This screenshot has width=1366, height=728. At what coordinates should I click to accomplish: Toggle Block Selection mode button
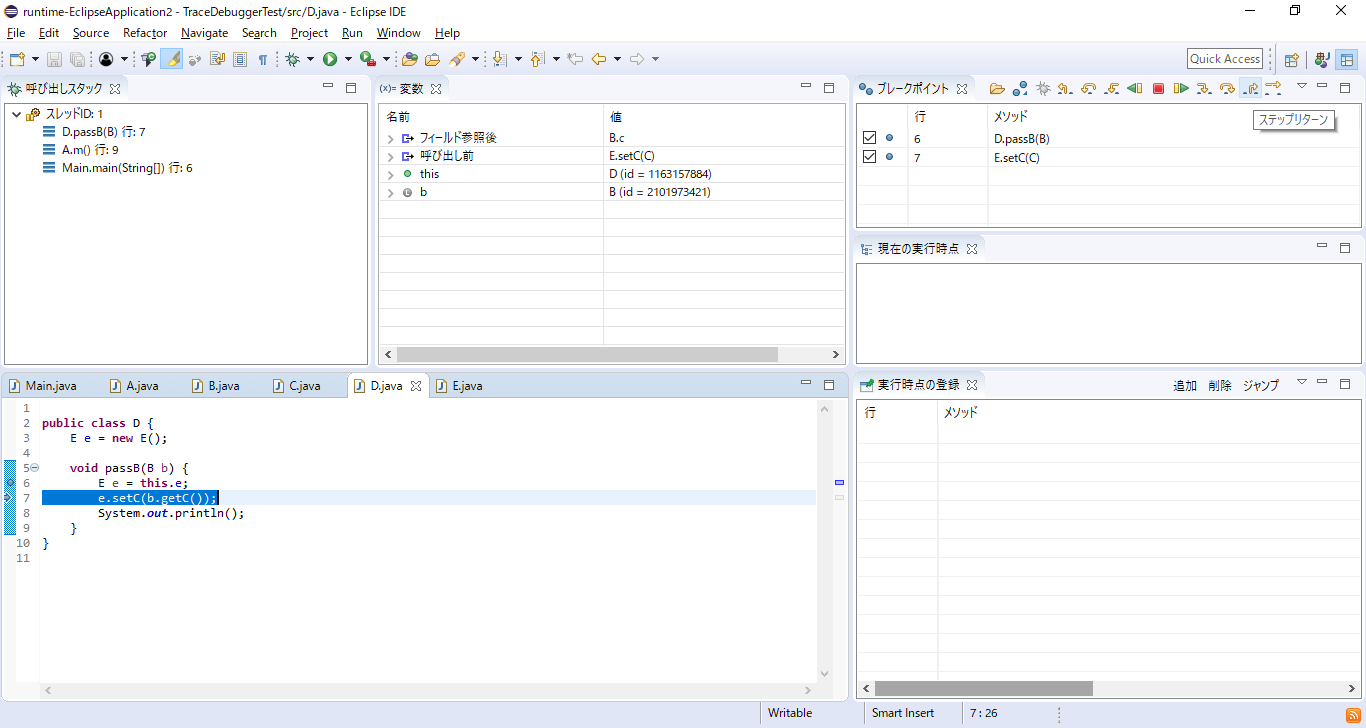240,60
